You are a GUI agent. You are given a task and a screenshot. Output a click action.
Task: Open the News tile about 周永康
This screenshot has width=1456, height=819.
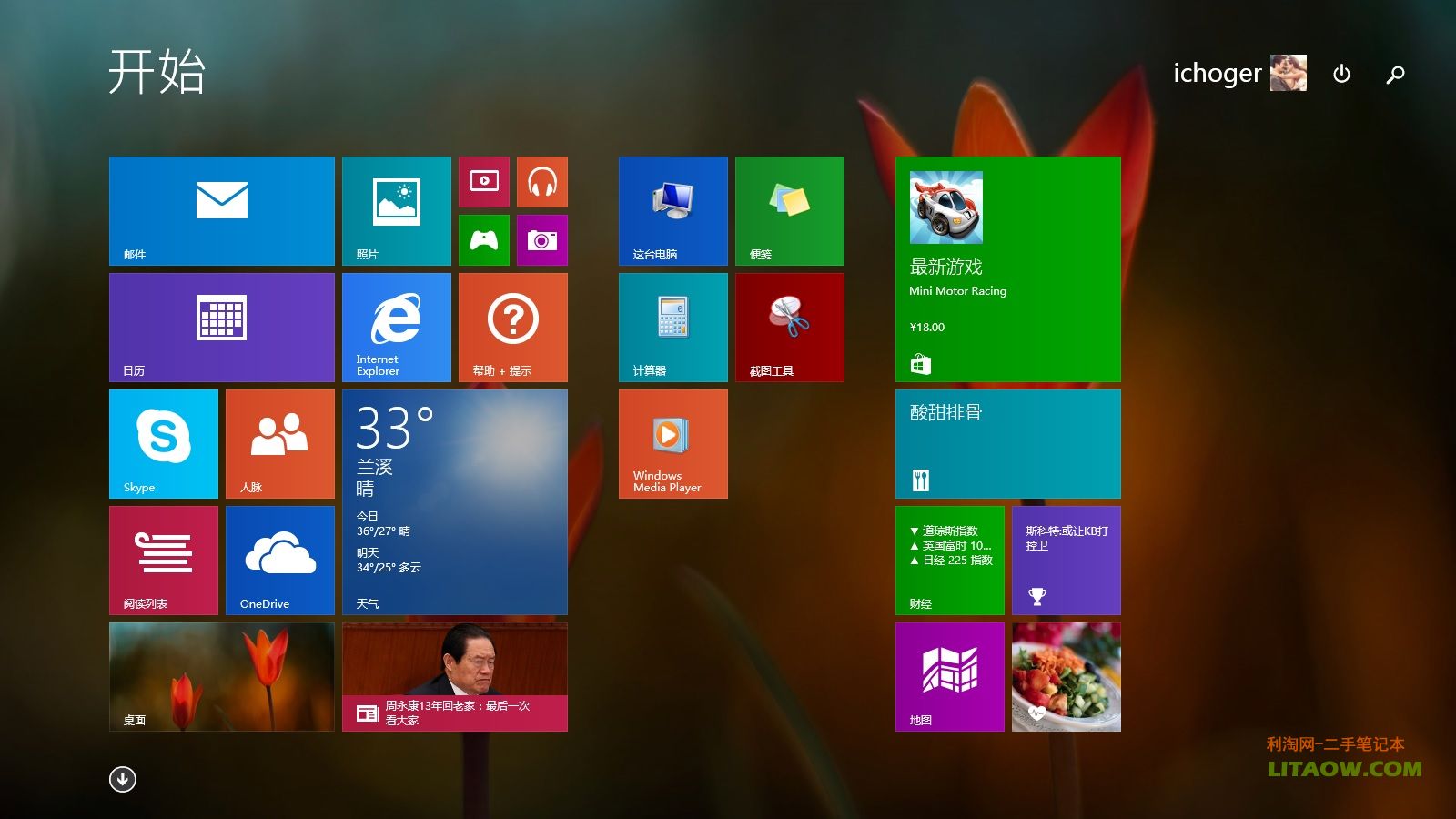pyautogui.click(x=455, y=677)
